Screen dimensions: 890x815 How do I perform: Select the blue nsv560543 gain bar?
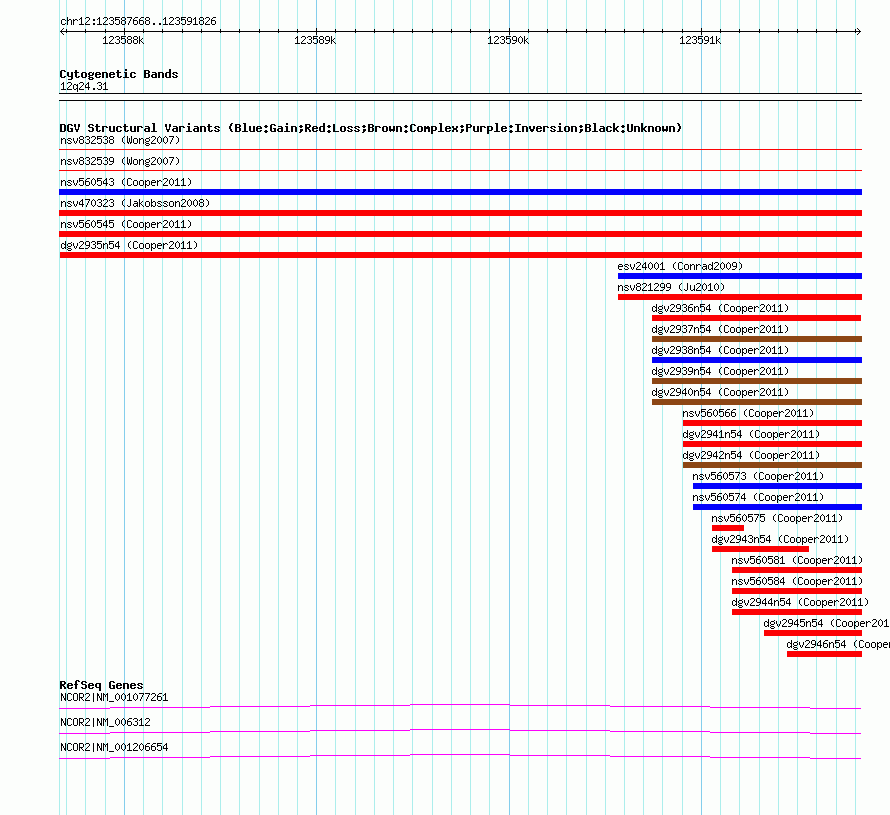460,192
